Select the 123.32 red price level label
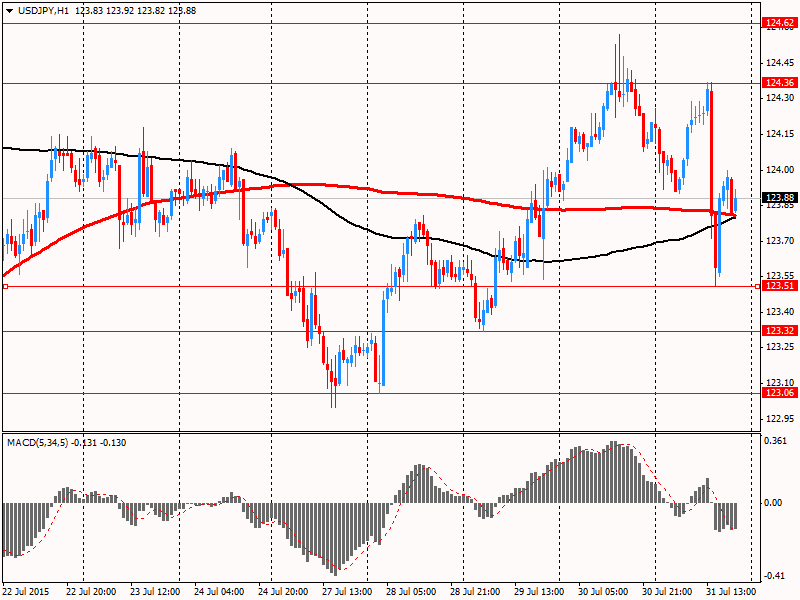This screenshot has width=800, height=600. point(780,331)
